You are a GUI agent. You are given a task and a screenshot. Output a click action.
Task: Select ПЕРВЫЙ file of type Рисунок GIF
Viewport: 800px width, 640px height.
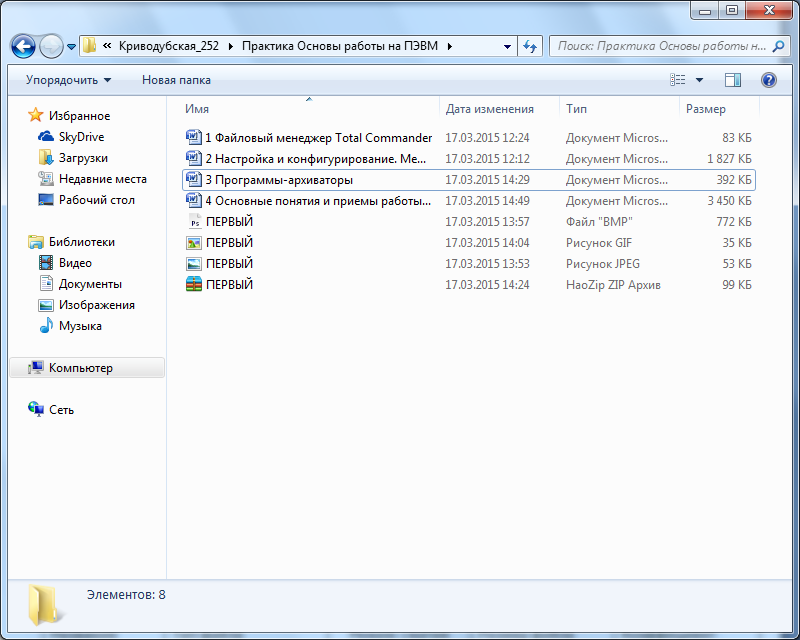pyautogui.click(x=229, y=242)
